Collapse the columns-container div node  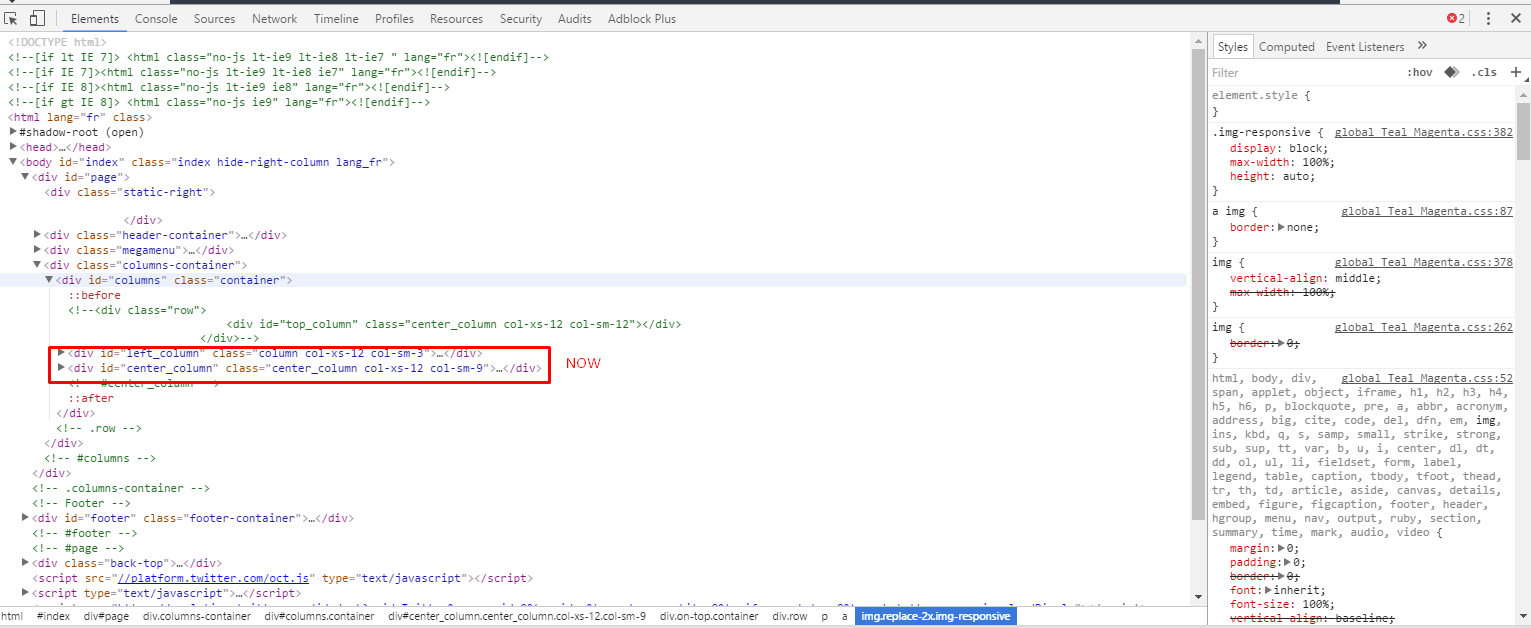pos(37,265)
